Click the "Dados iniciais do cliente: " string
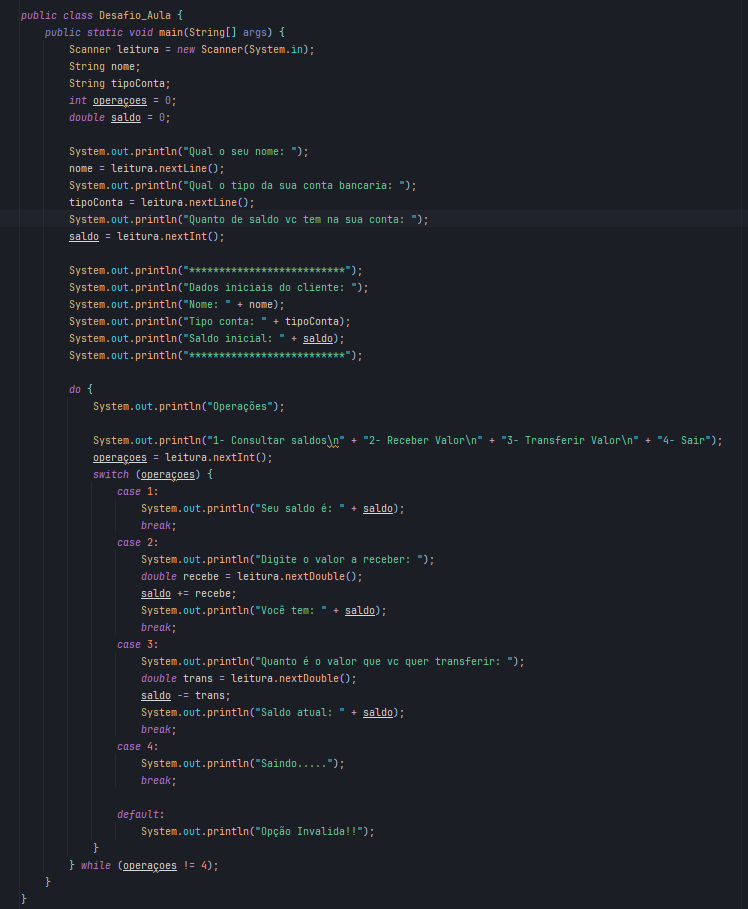 coord(273,288)
